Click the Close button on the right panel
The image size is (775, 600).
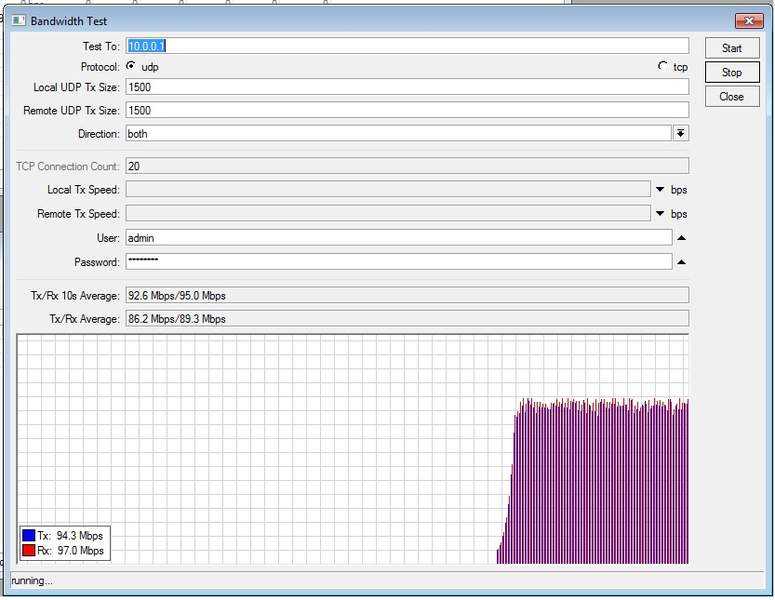[x=731, y=97]
